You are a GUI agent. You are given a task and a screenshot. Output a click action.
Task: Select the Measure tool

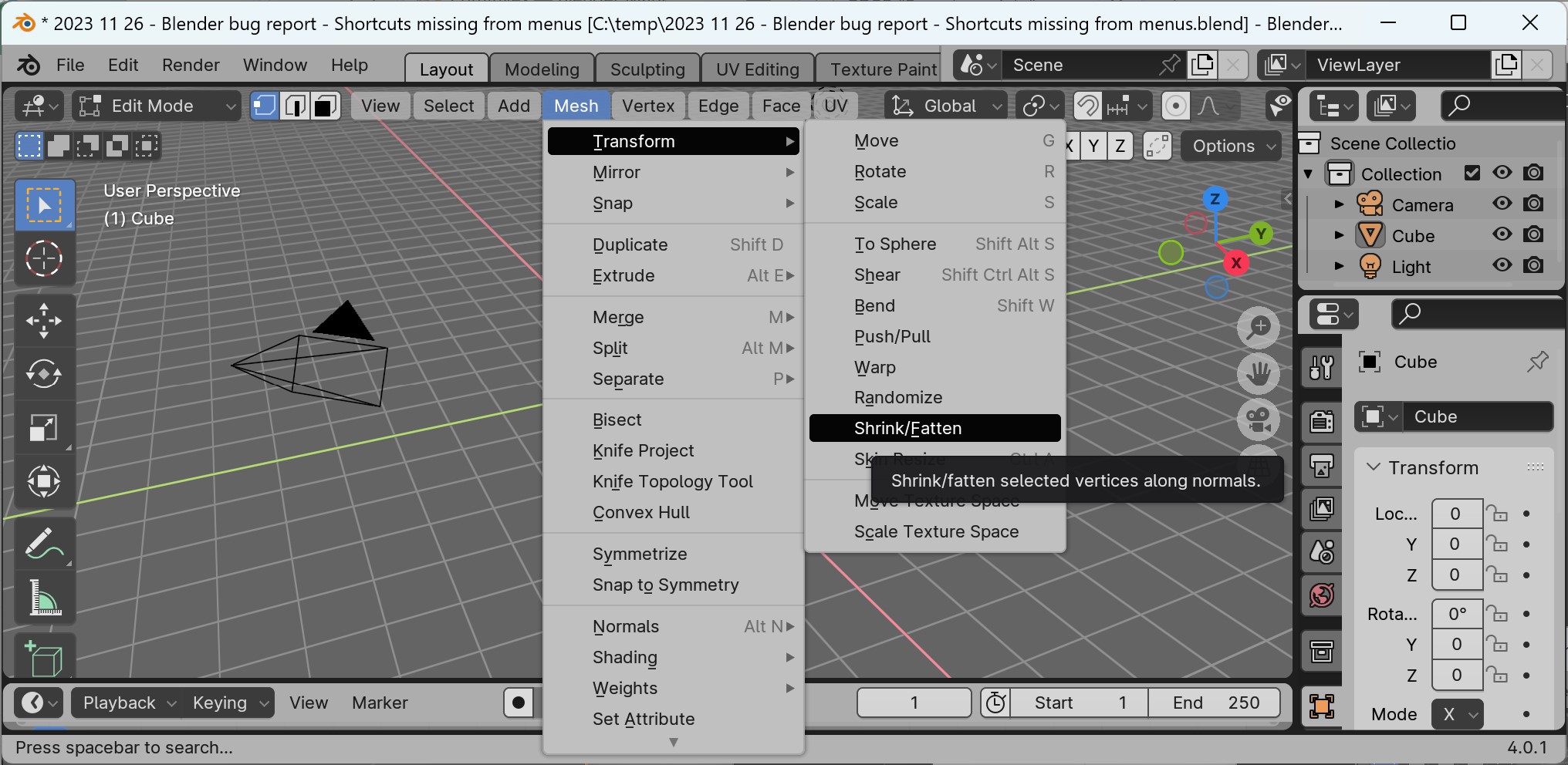(45, 598)
